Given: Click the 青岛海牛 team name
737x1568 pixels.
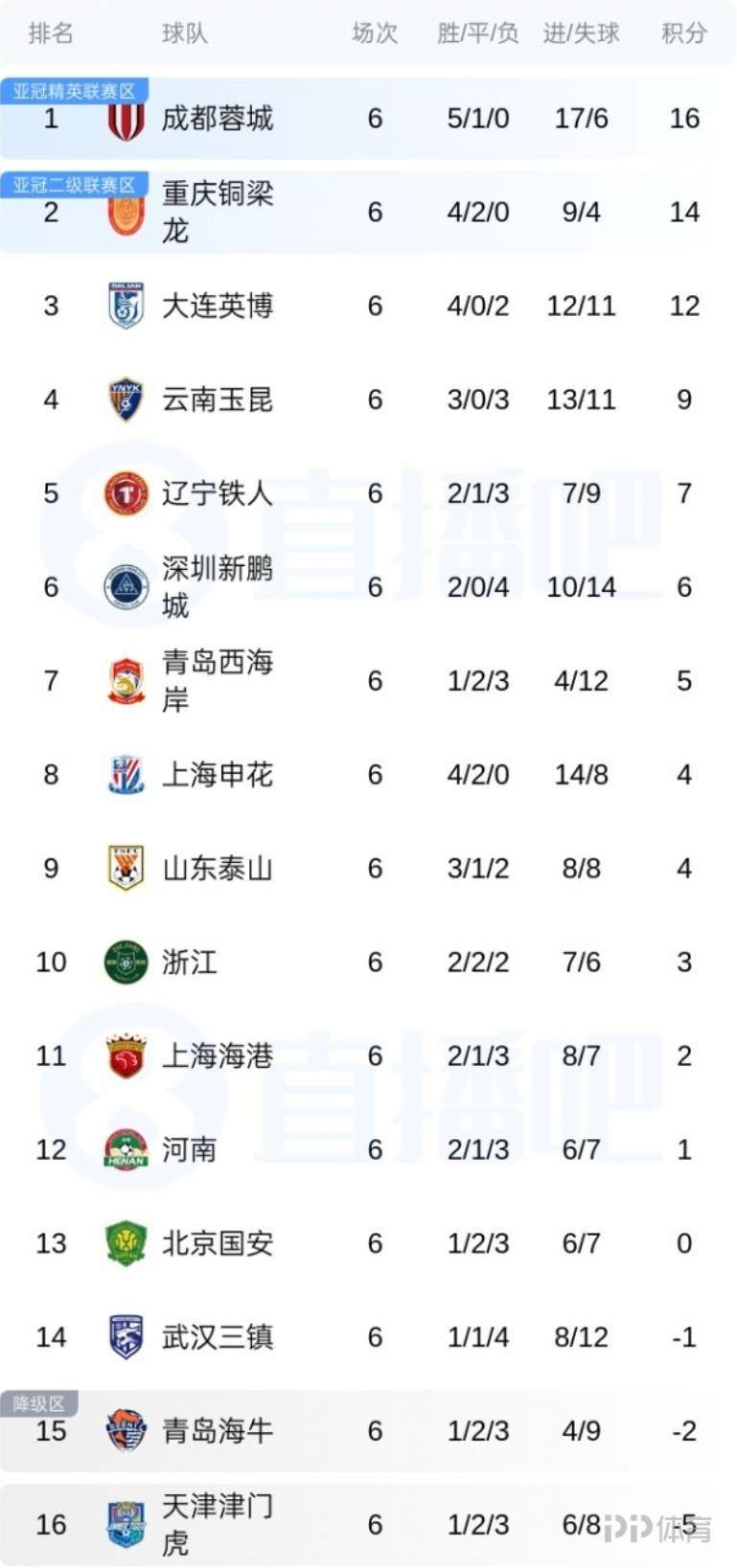Looking at the screenshot, I should (x=218, y=1431).
